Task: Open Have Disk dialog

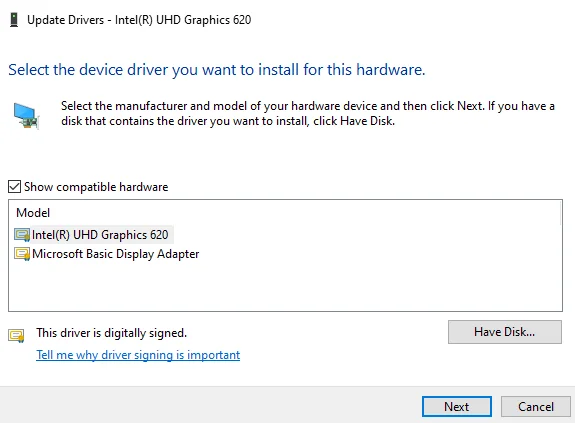Action: point(505,332)
